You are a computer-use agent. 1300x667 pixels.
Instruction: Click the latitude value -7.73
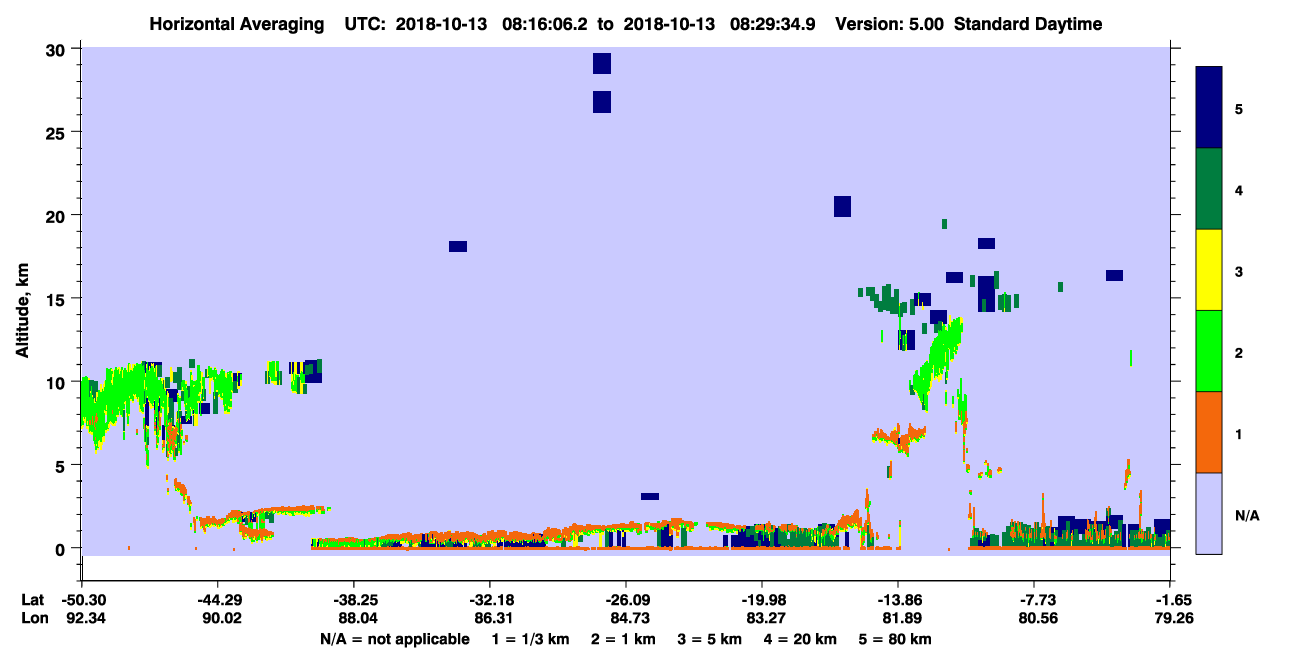coord(1034,600)
